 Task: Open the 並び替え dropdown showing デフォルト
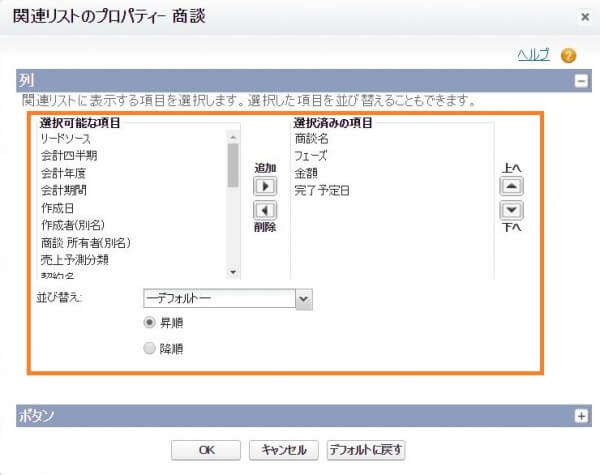[228, 299]
